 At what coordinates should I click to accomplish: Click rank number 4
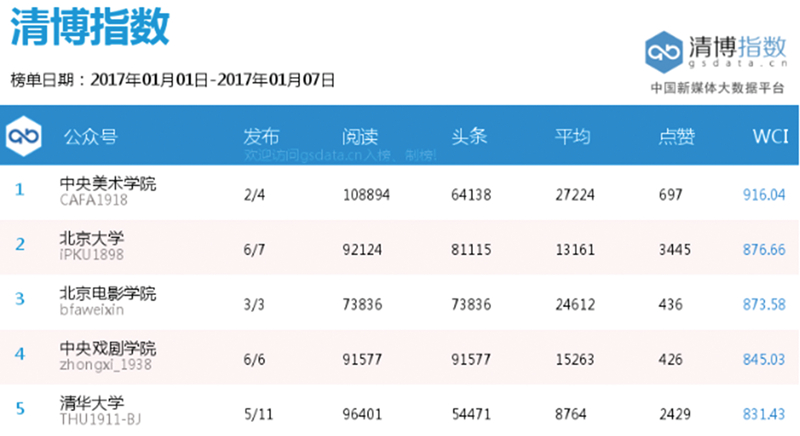pyautogui.click(x=19, y=354)
